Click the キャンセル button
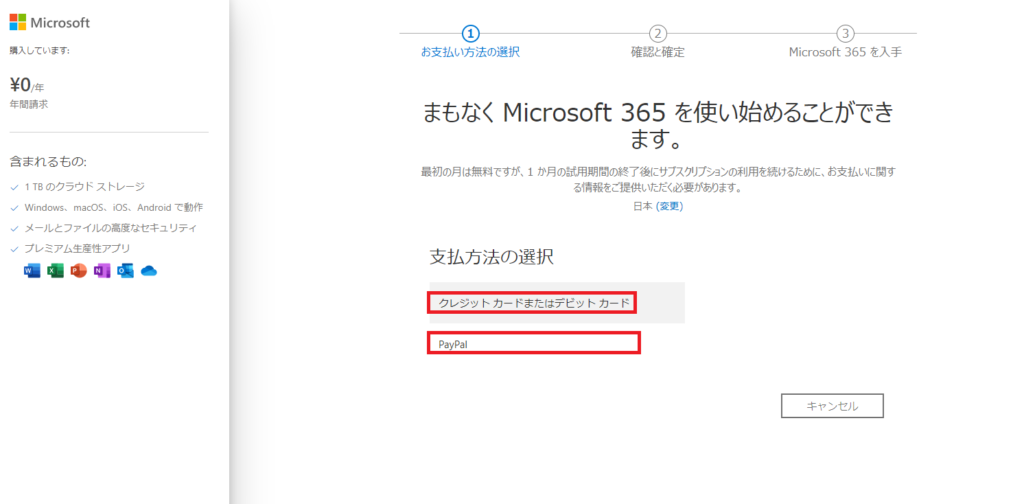The image size is (1024, 504). pyautogui.click(x=832, y=405)
